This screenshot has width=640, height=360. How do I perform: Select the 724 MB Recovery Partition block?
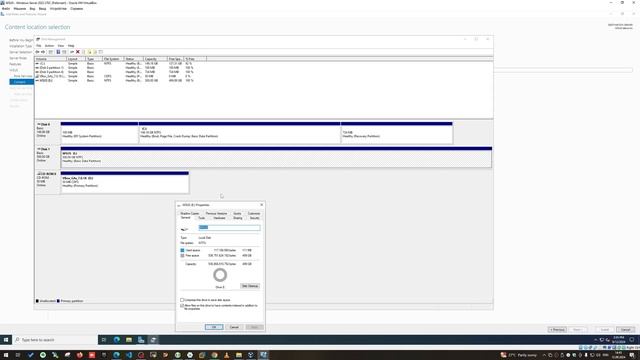click(x=396, y=133)
